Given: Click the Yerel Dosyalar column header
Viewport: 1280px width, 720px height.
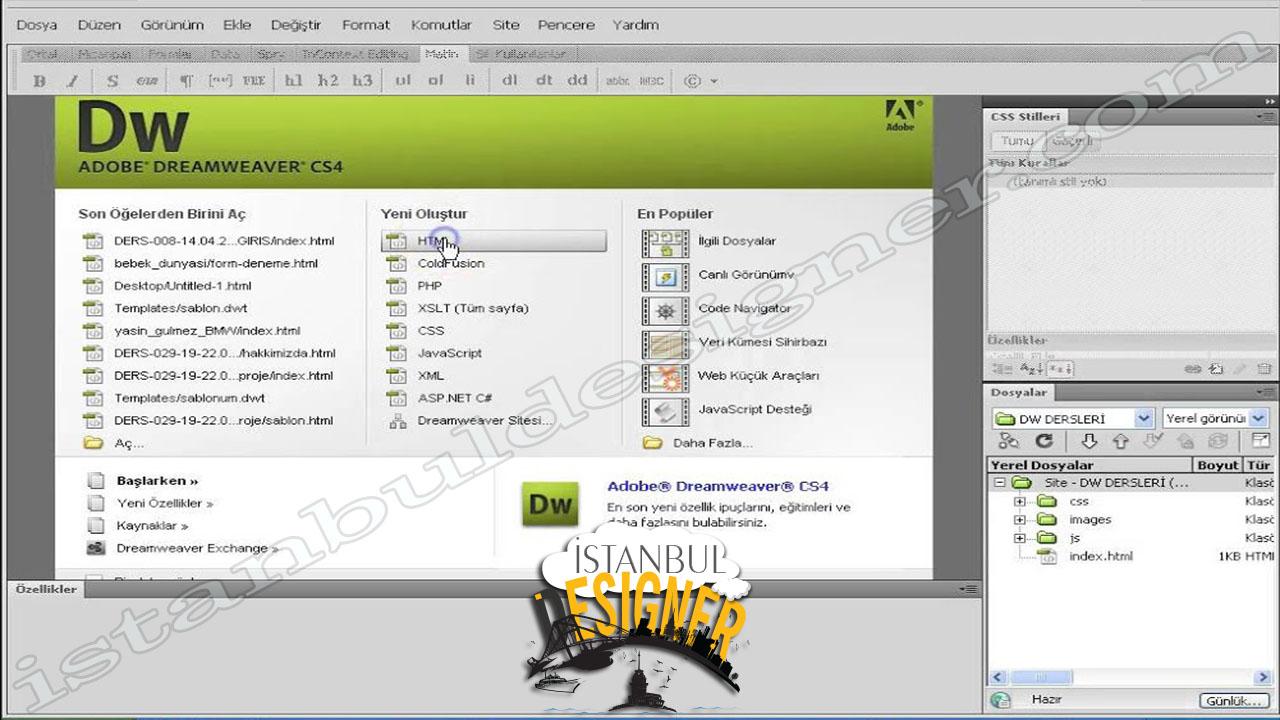Looking at the screenshot, I should point(1090,465).
